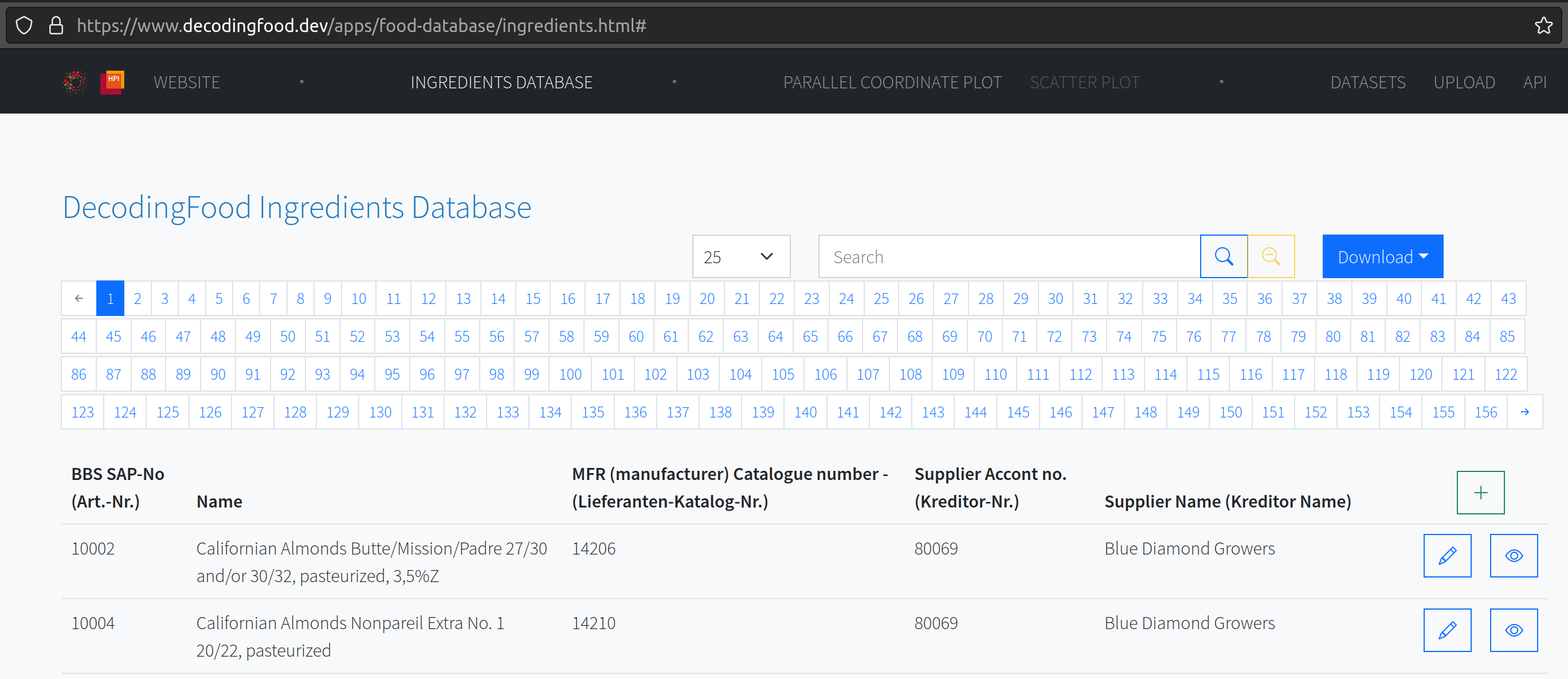Open the Upload navigation link
Screen dimensions: 1568x679
click(x=1463, y=82)
